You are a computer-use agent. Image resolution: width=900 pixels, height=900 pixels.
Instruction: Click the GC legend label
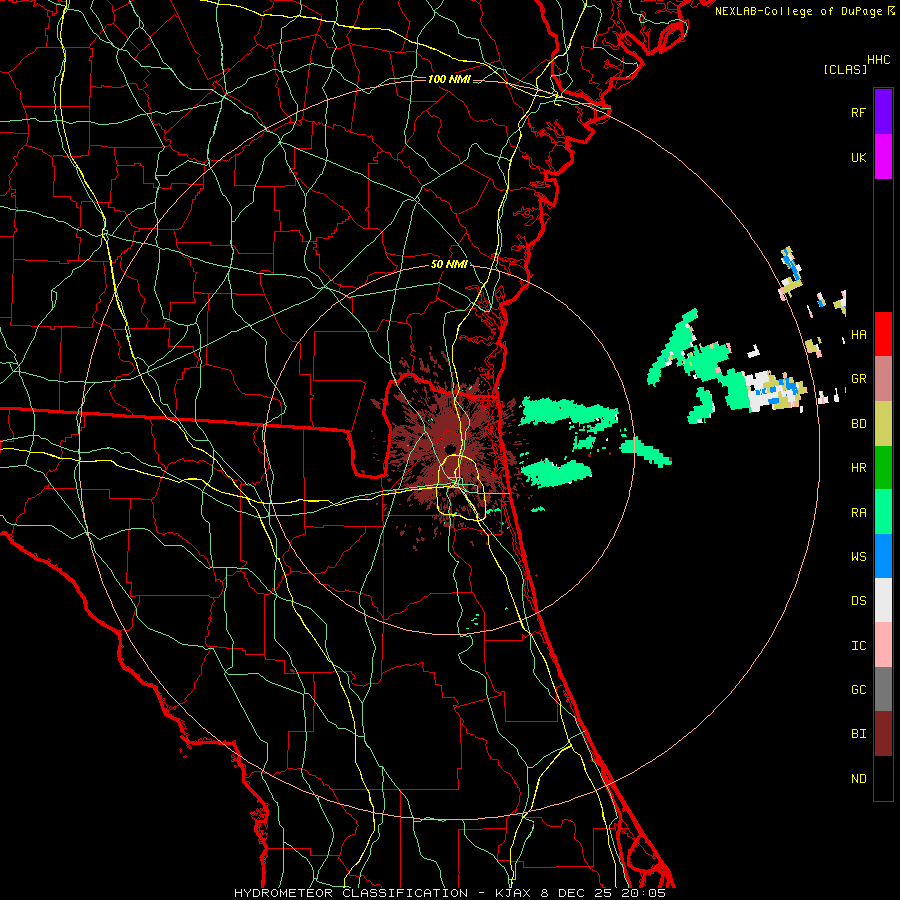tap(858, 690)
